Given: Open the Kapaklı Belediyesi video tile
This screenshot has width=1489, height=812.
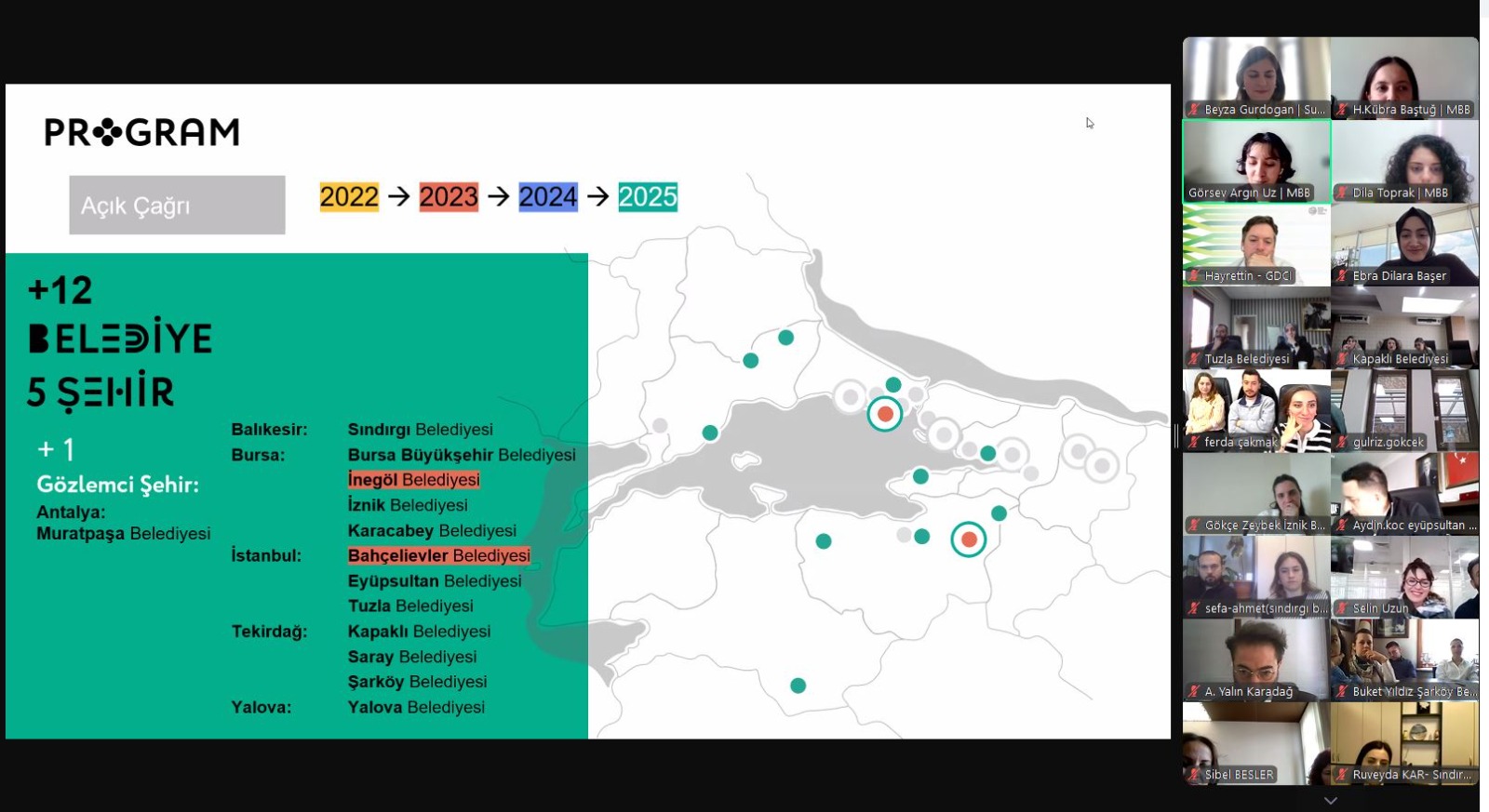Looking at the screenshot, I should [1404, 327].
